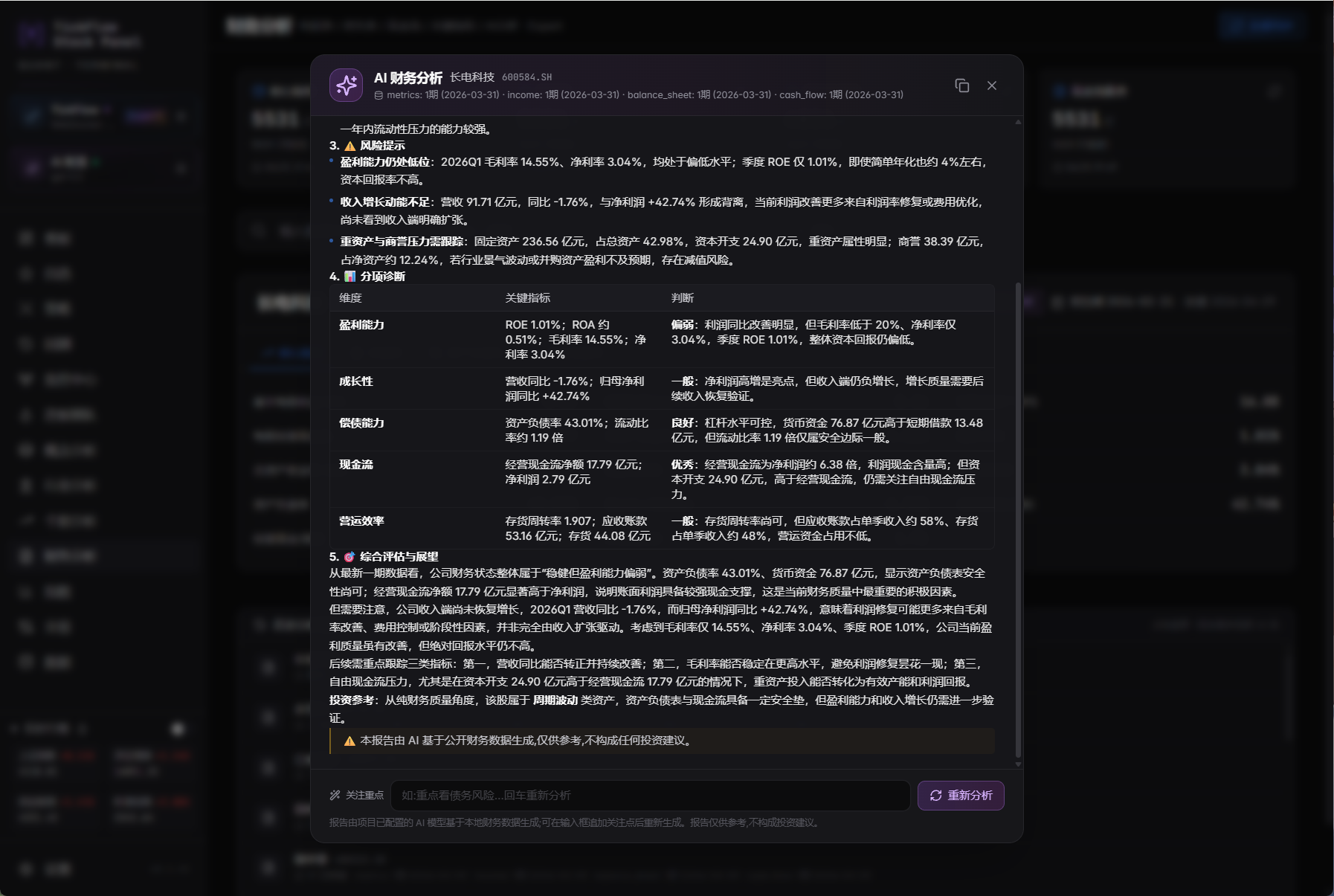Select the 盈利能力 row label

click(x=361, y=325)
